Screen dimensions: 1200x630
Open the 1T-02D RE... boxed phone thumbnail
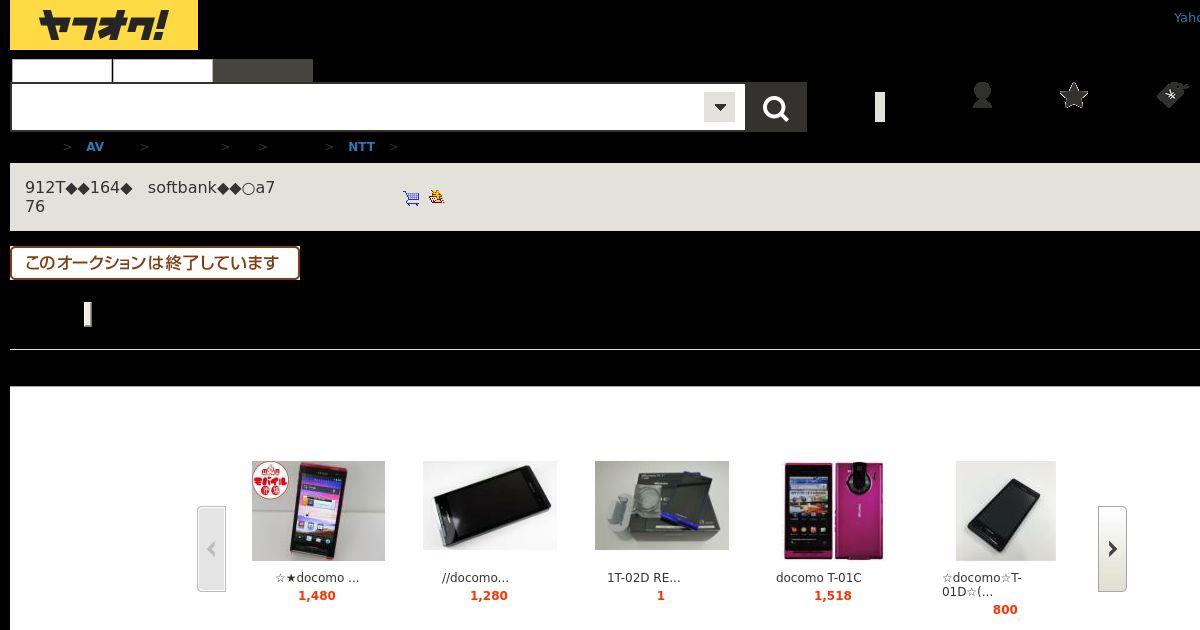[662, 505]
